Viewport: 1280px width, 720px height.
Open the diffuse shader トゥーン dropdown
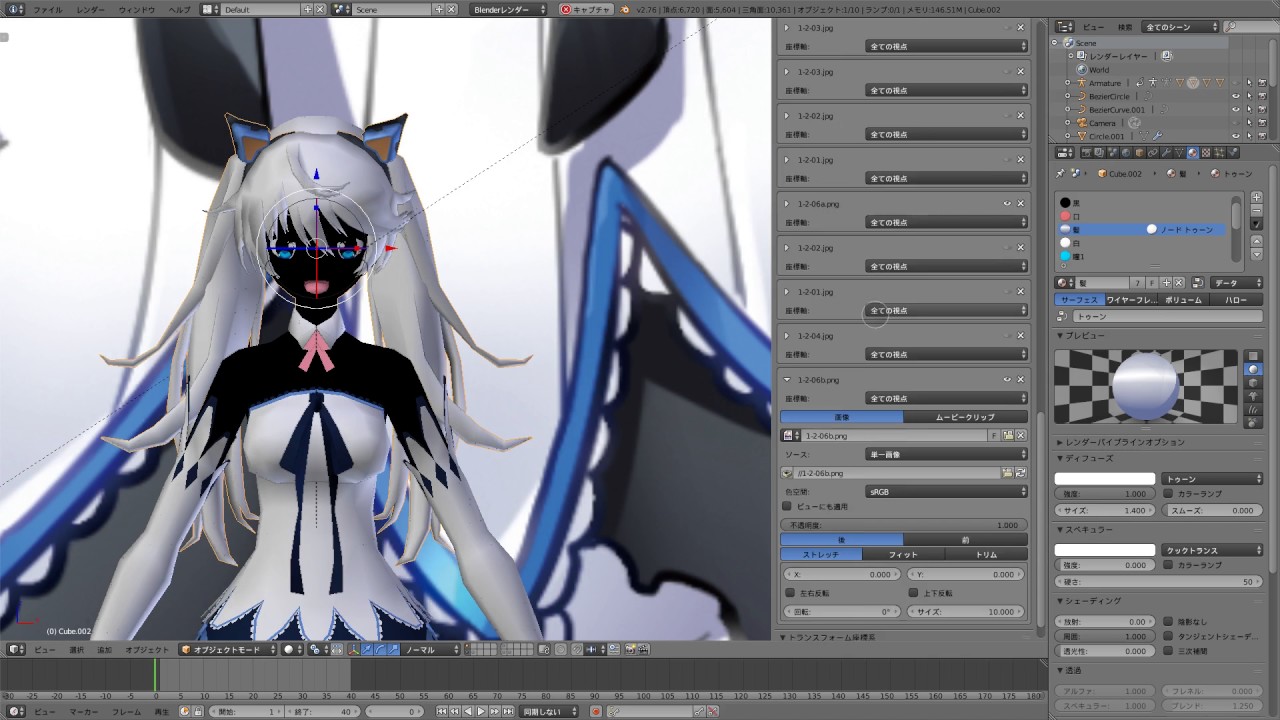tap(1213, 479)
